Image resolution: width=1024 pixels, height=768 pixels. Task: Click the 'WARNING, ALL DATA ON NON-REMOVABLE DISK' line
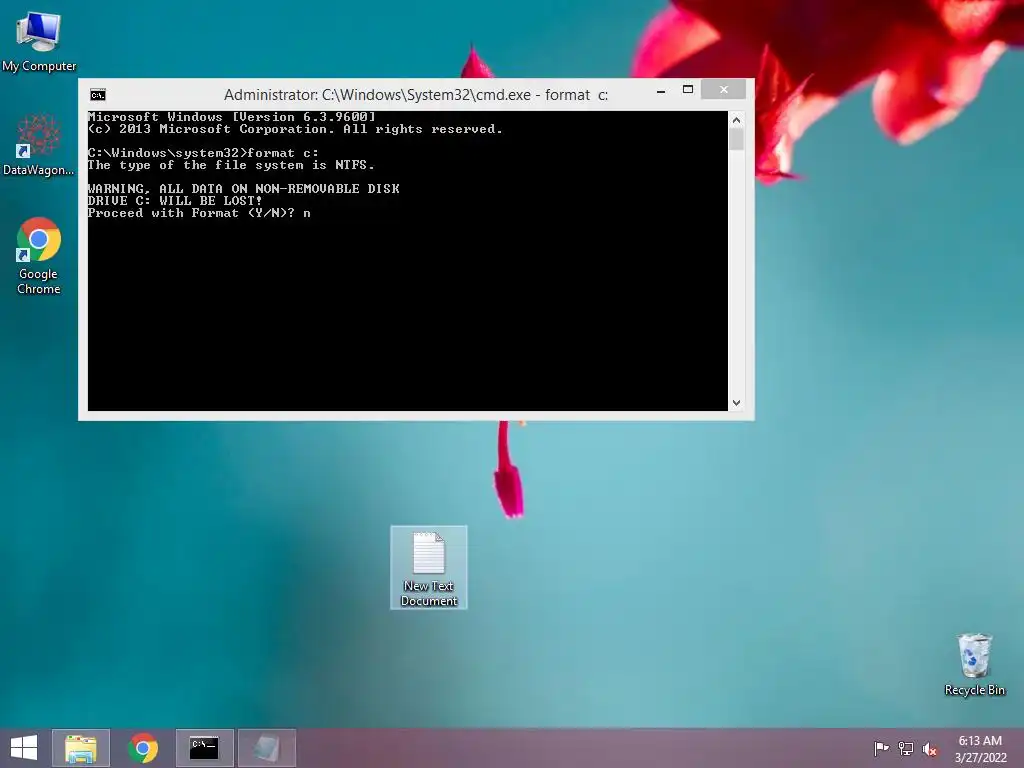(244, 189)
